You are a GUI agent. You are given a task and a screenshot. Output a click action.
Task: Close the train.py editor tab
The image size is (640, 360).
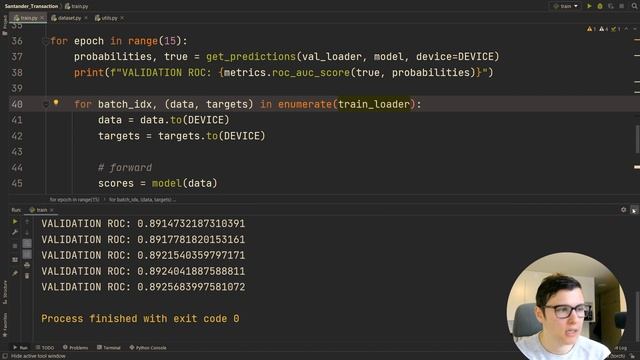point(42,18)
